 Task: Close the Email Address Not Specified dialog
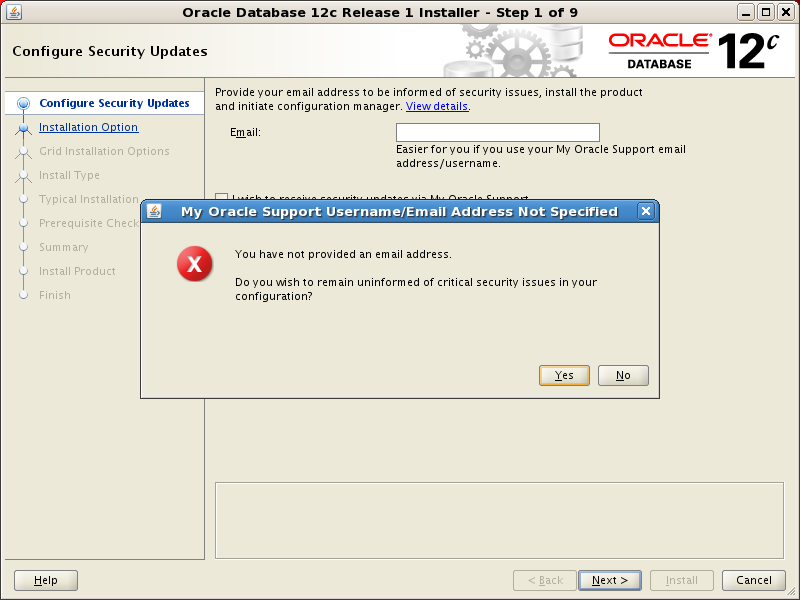[x=645, y=211]
